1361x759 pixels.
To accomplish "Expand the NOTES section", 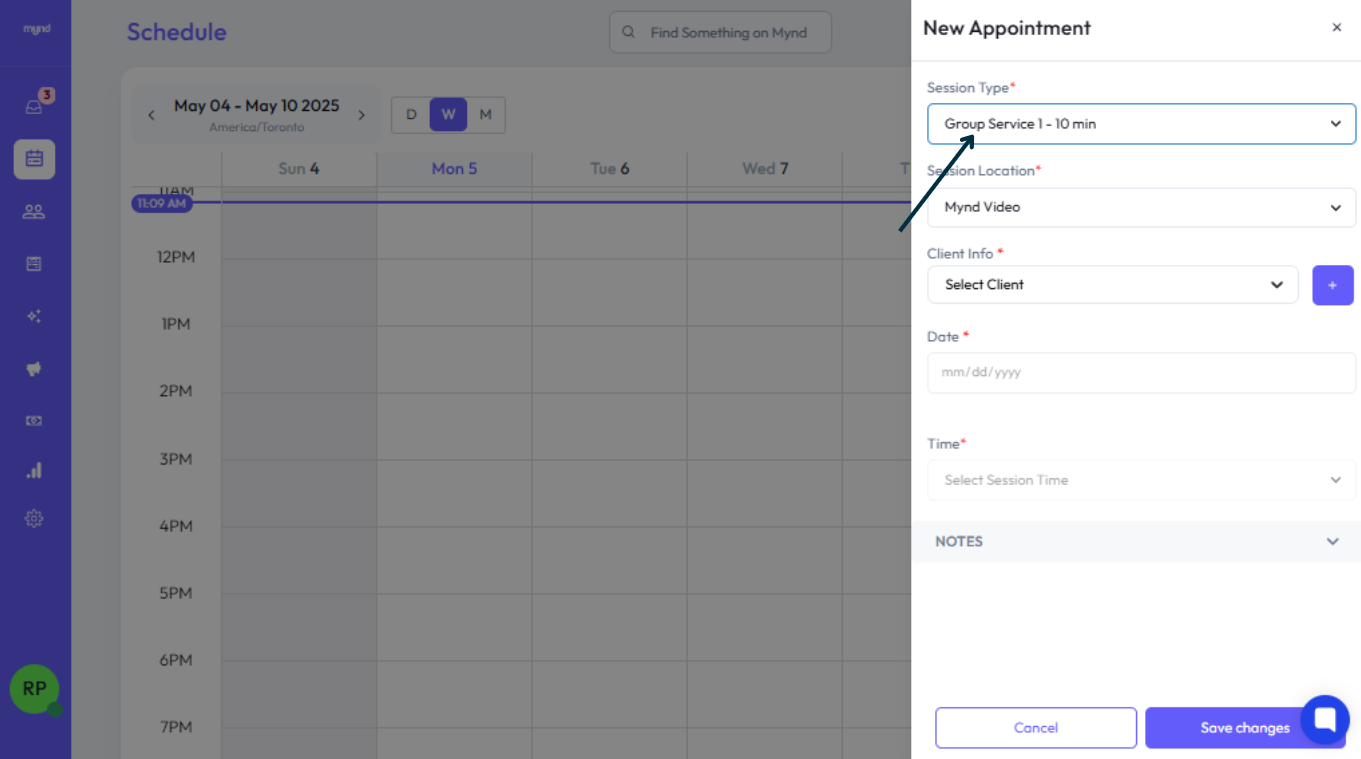I will [x=1136, y=541].
